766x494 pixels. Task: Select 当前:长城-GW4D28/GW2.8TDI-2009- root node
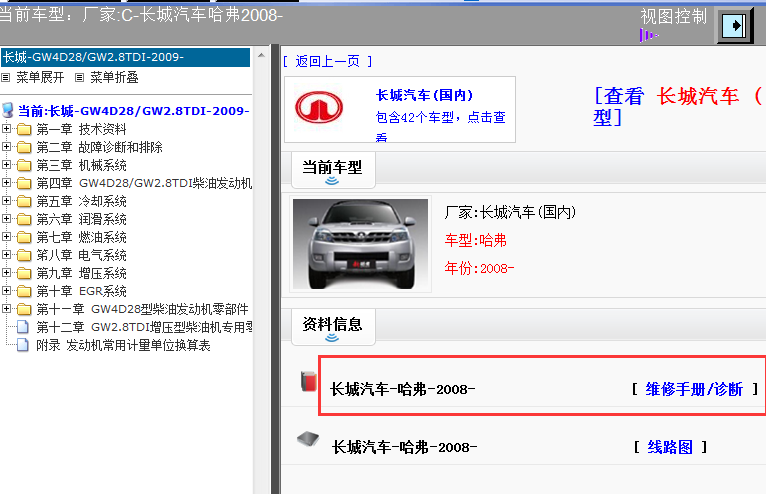pos(134,111)
